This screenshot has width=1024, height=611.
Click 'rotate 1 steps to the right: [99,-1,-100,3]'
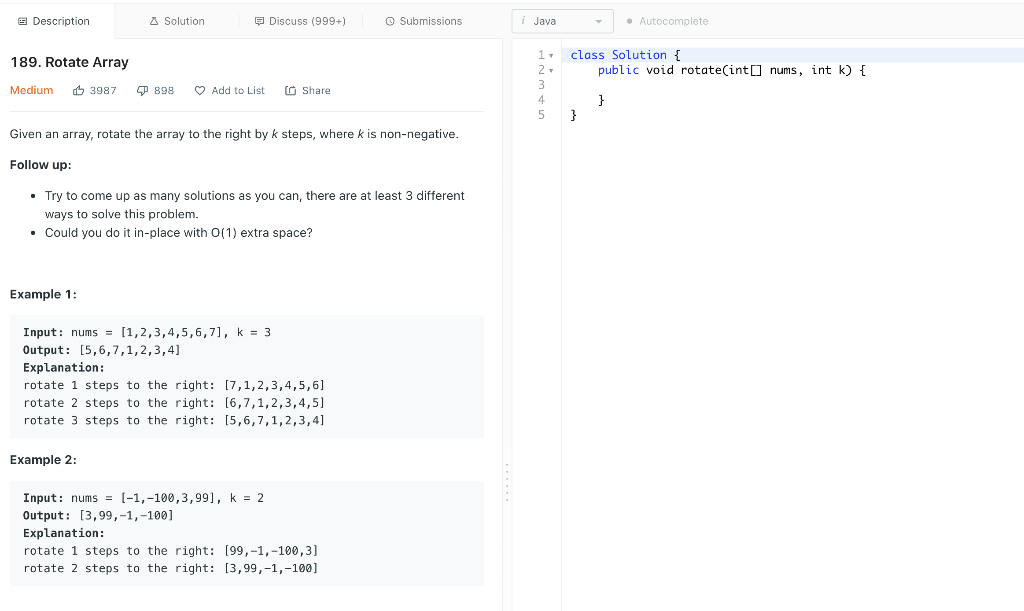(x=170, y=551)
